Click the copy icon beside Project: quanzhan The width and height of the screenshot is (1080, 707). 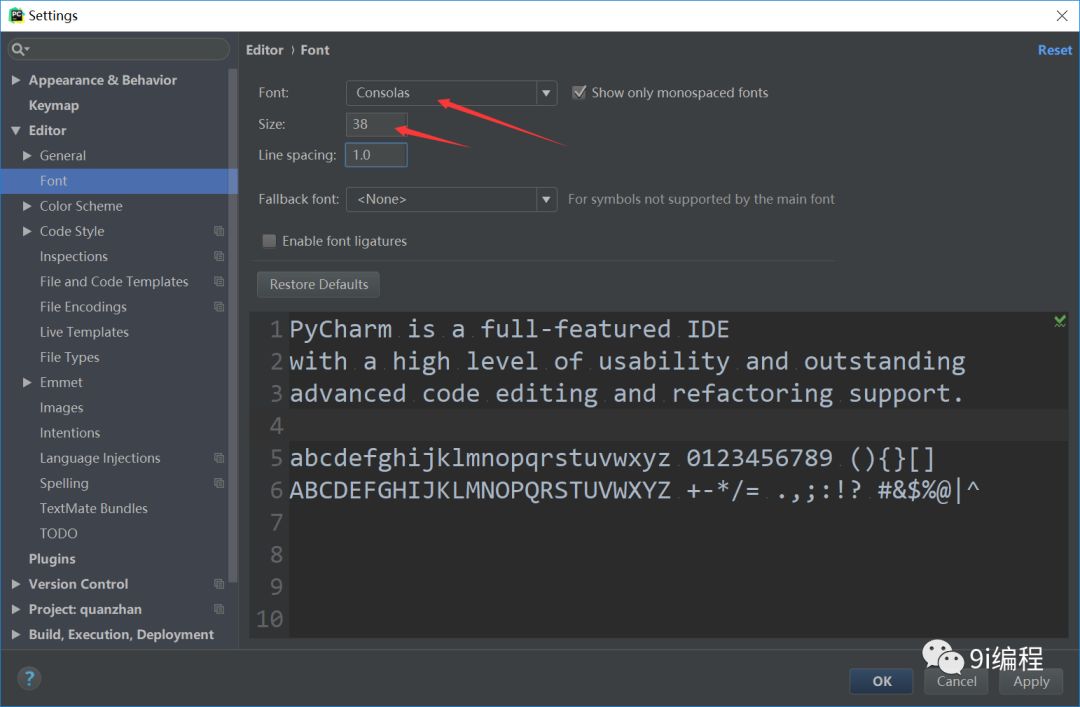coord(219,609)
